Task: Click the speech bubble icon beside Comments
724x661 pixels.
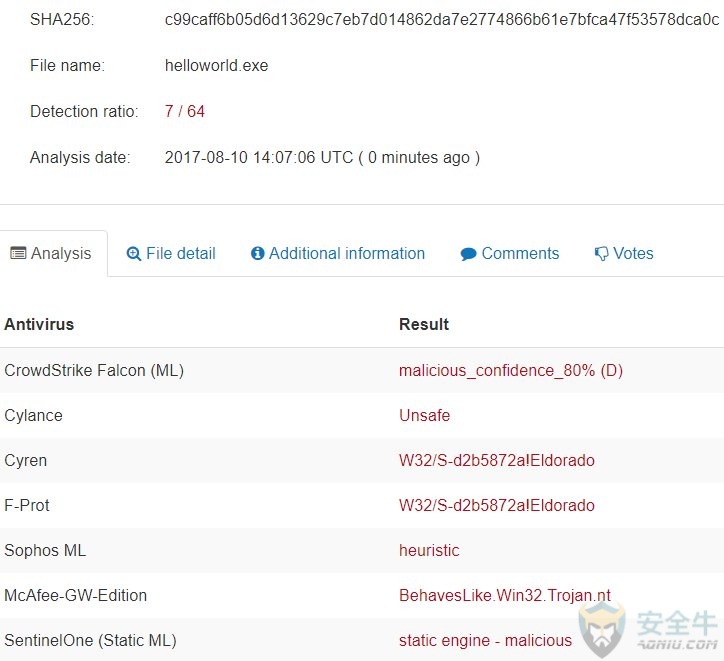Action: point(468,254)
